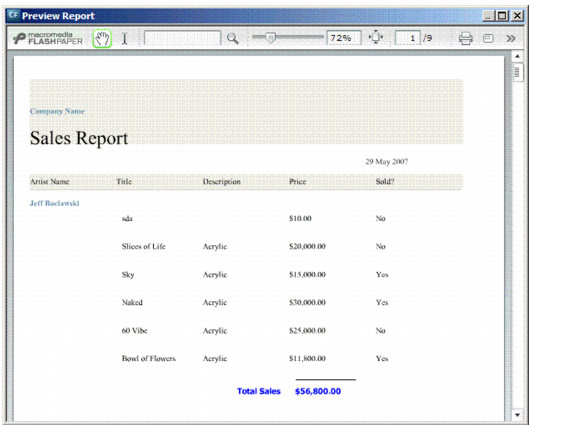Click the current page number field

tap(407, 38)
